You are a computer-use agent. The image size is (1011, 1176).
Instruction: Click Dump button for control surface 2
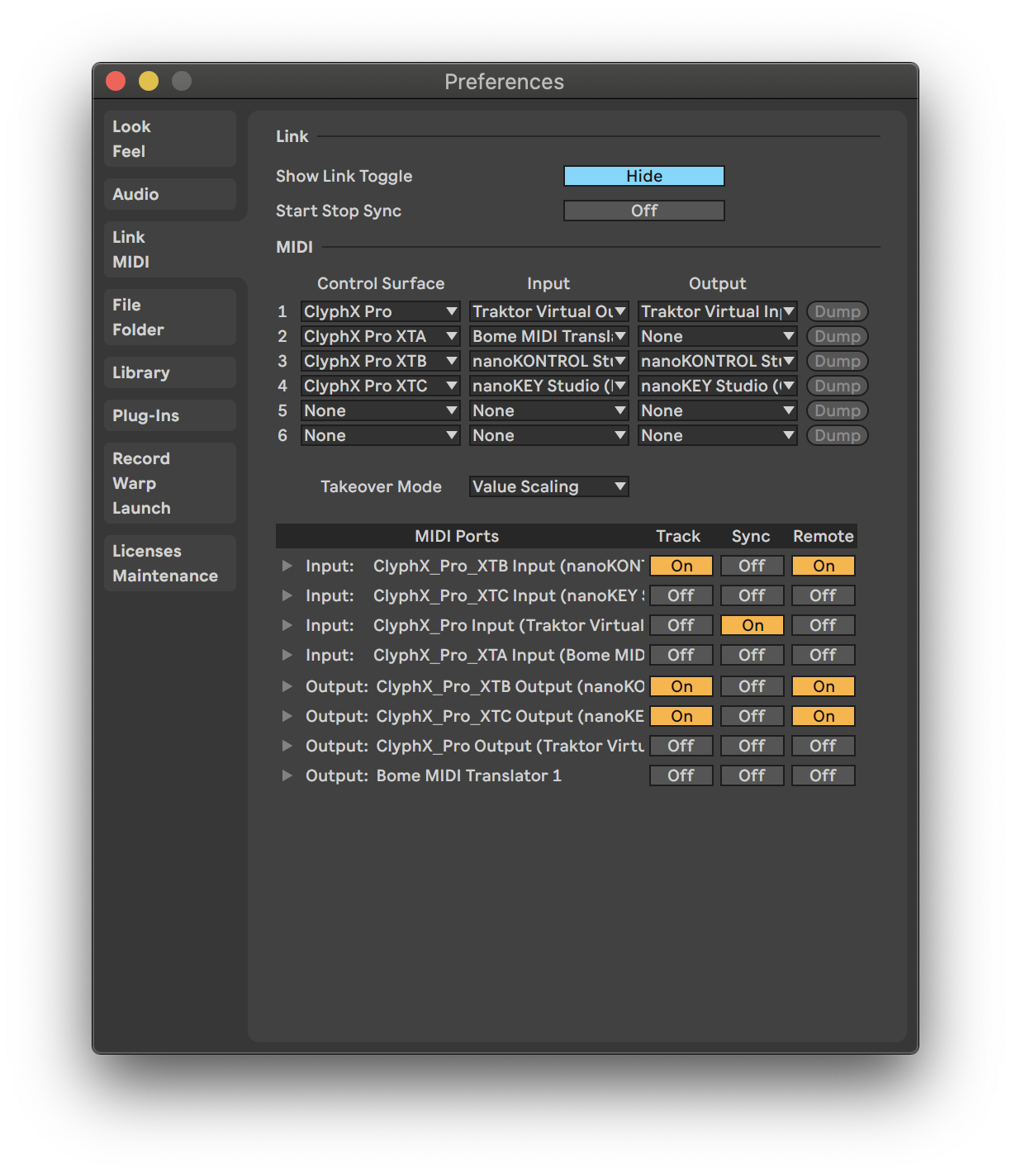click(838, 336)
